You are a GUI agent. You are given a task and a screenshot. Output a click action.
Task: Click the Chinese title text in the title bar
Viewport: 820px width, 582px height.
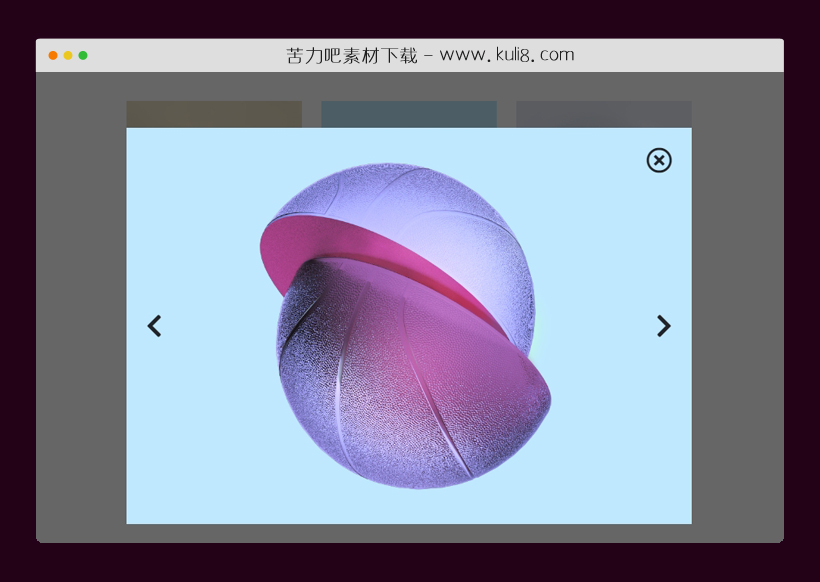pyautogui.click(x=351, y=56)
